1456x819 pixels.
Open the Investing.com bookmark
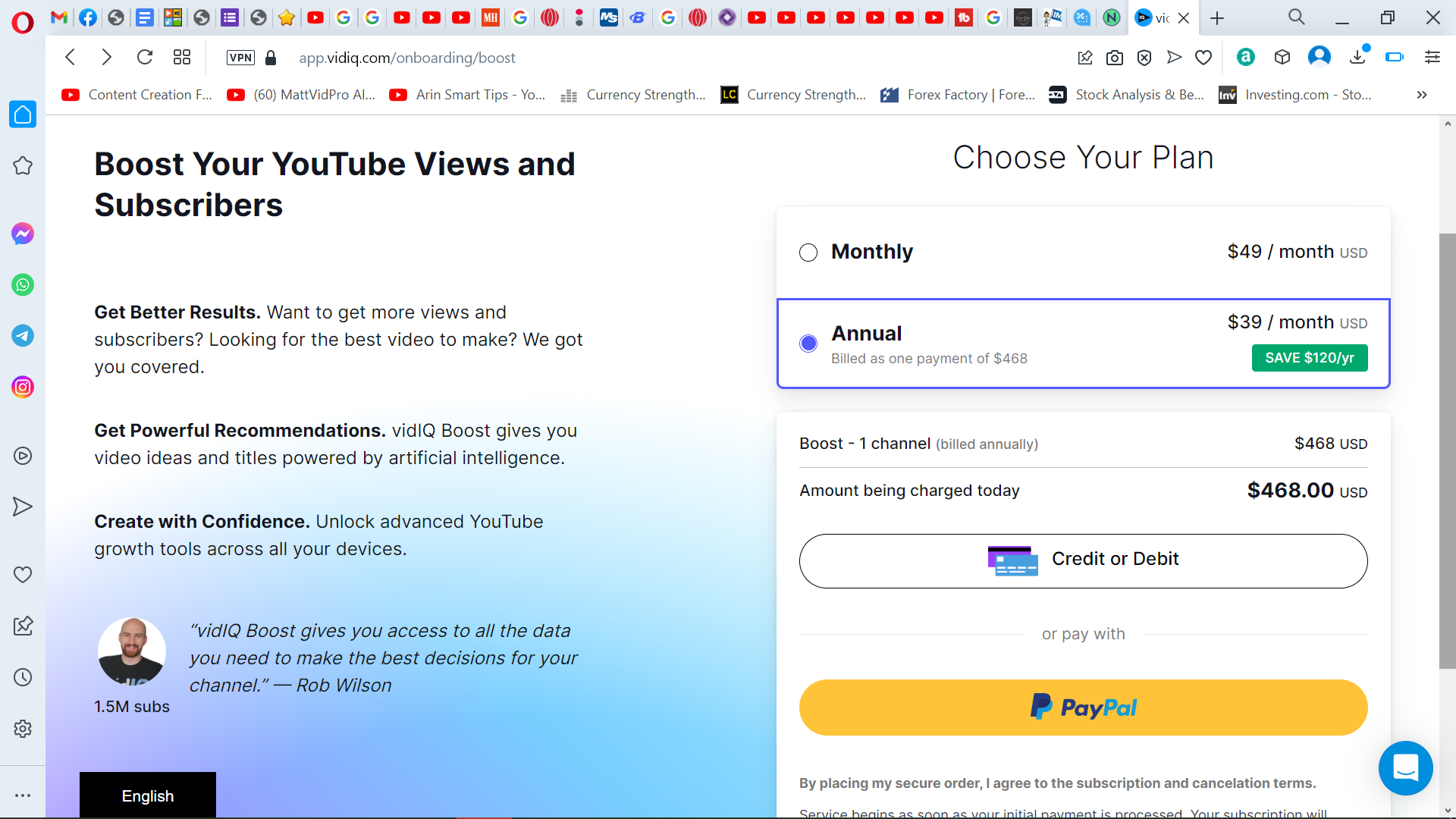(1295, 95)
